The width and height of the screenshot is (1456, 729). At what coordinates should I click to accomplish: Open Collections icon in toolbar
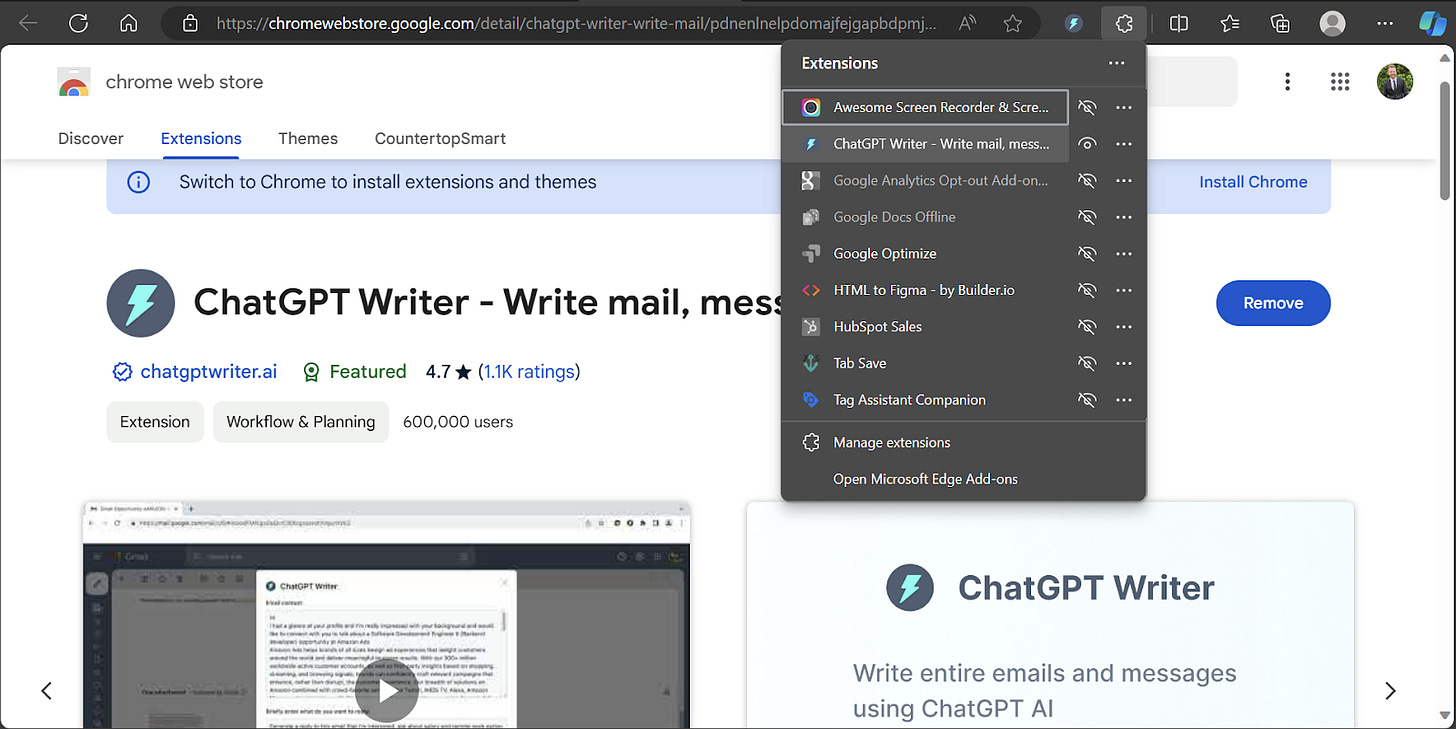pyautogui.click(x=1281, y=23)
